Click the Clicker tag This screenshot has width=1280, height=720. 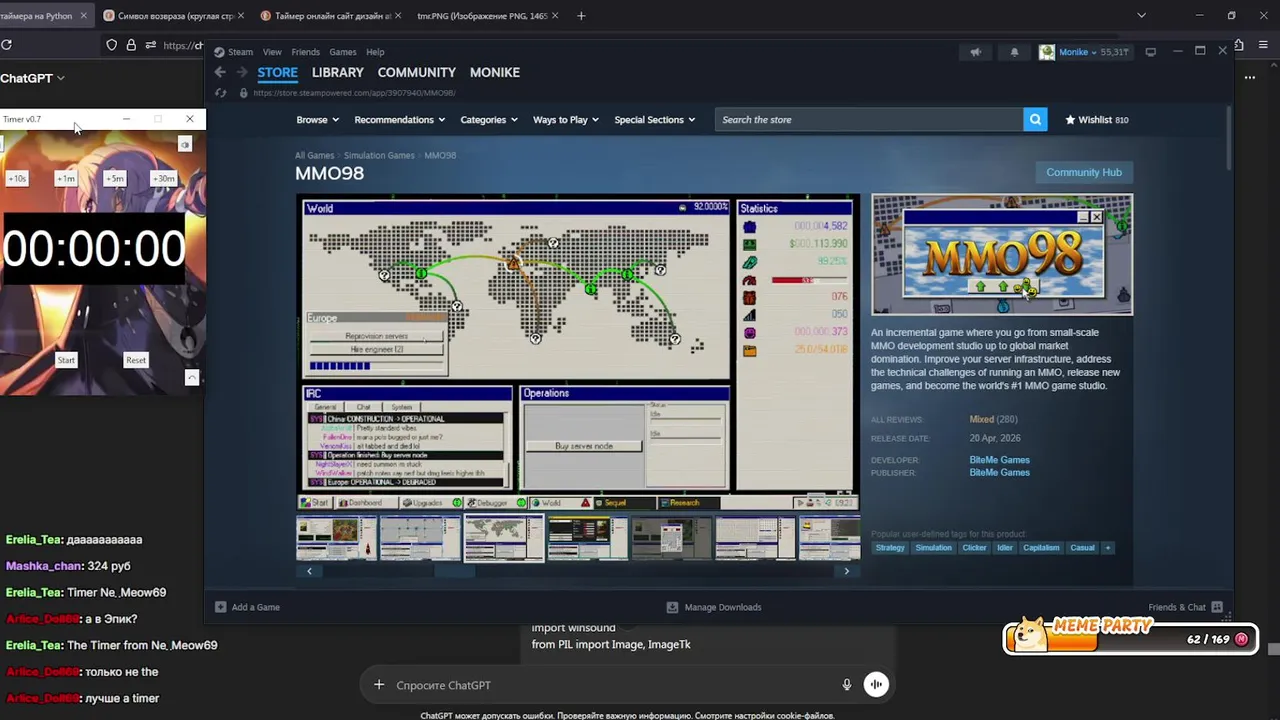(x=974, y=548)
